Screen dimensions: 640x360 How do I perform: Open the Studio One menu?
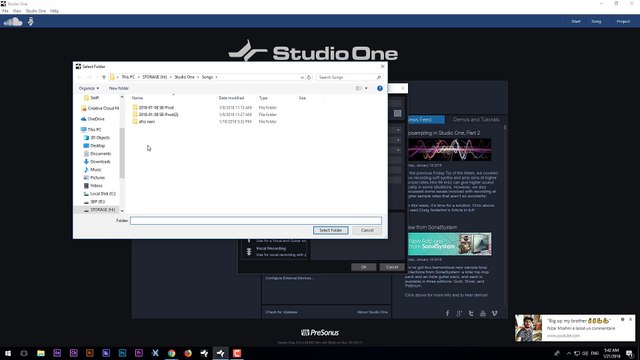tap(36, 11)
